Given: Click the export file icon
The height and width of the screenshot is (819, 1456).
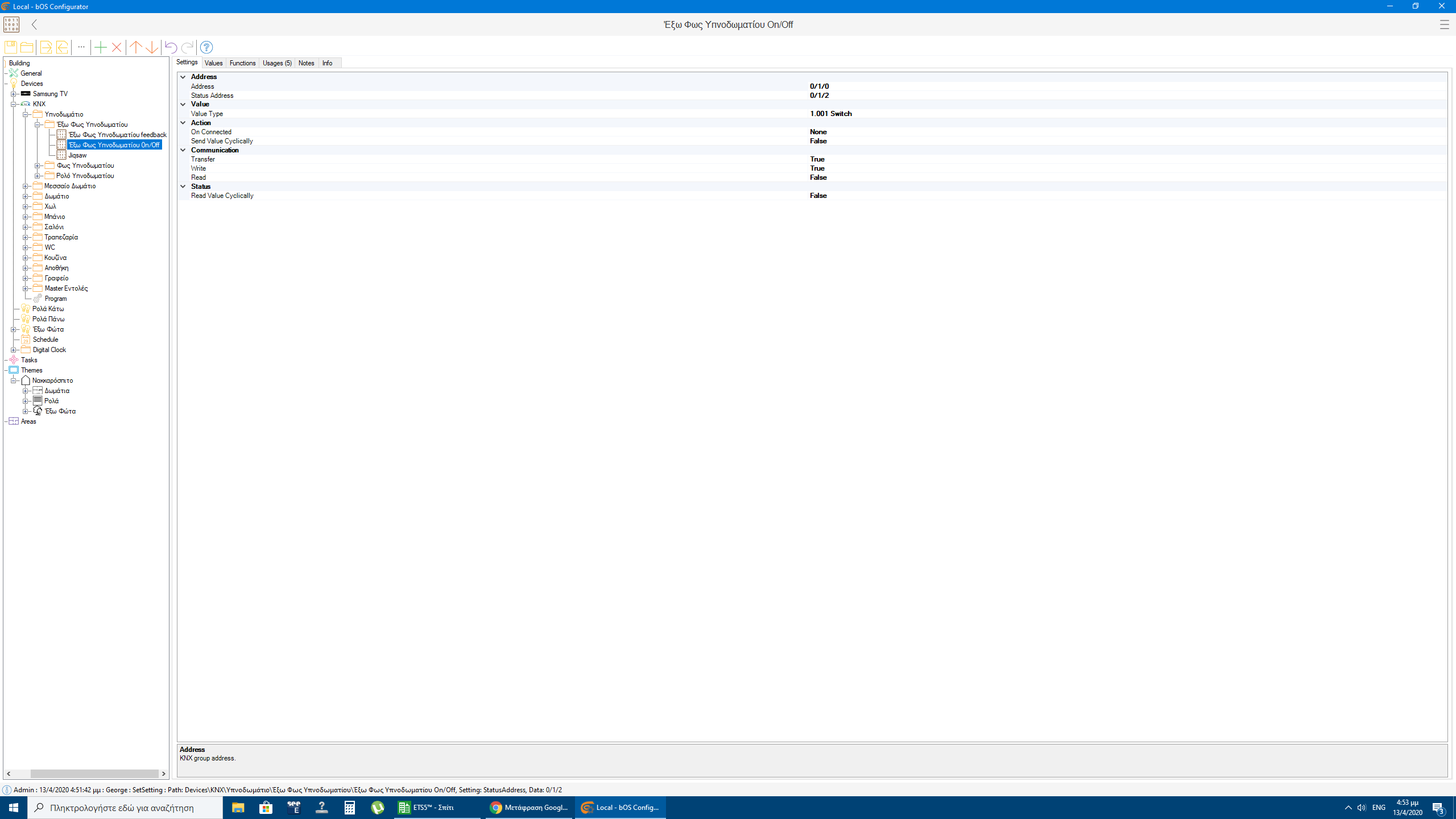Looking at the screenshot, I should click(45, 47).
